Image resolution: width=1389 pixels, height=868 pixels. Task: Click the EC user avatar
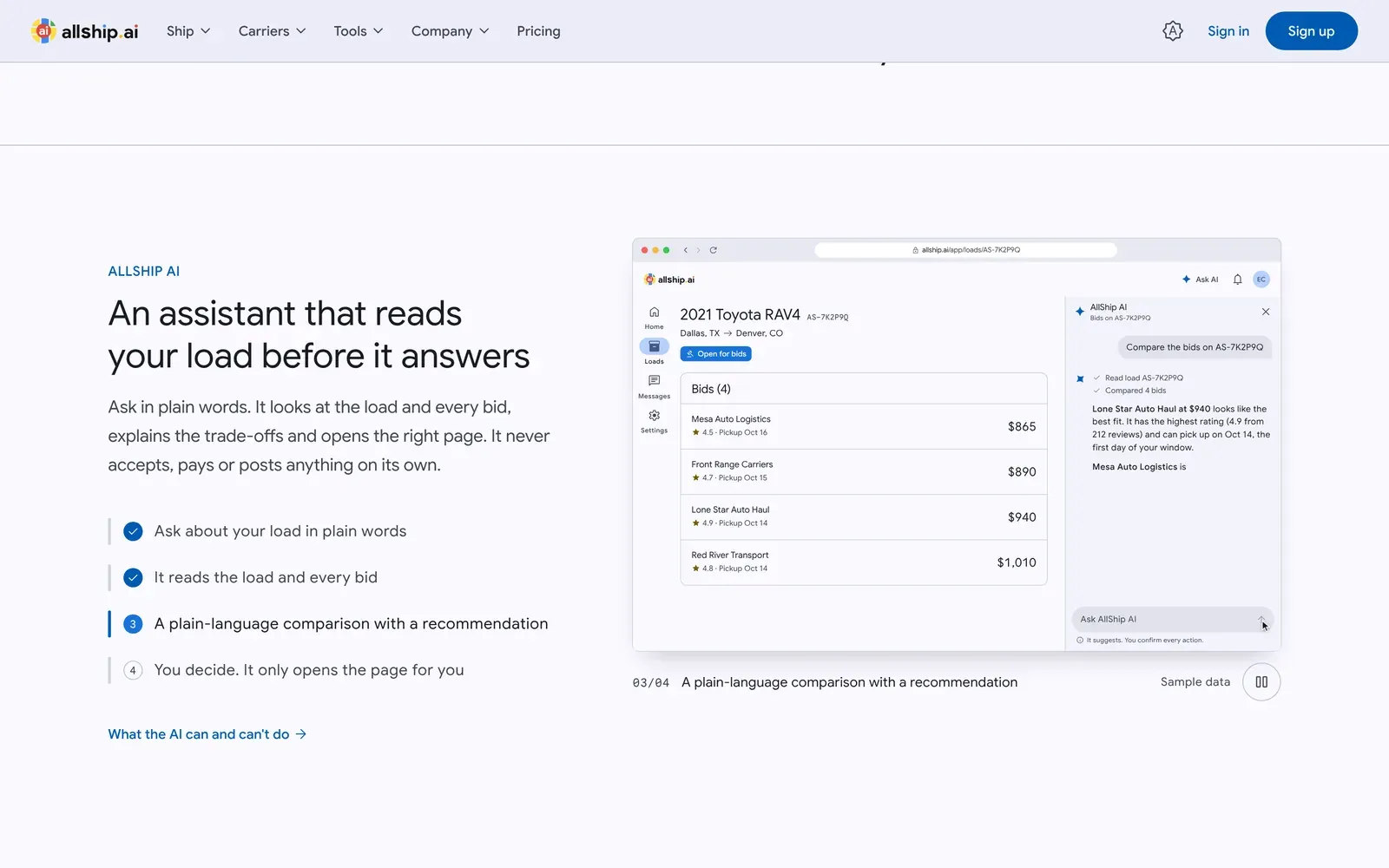1261,279
